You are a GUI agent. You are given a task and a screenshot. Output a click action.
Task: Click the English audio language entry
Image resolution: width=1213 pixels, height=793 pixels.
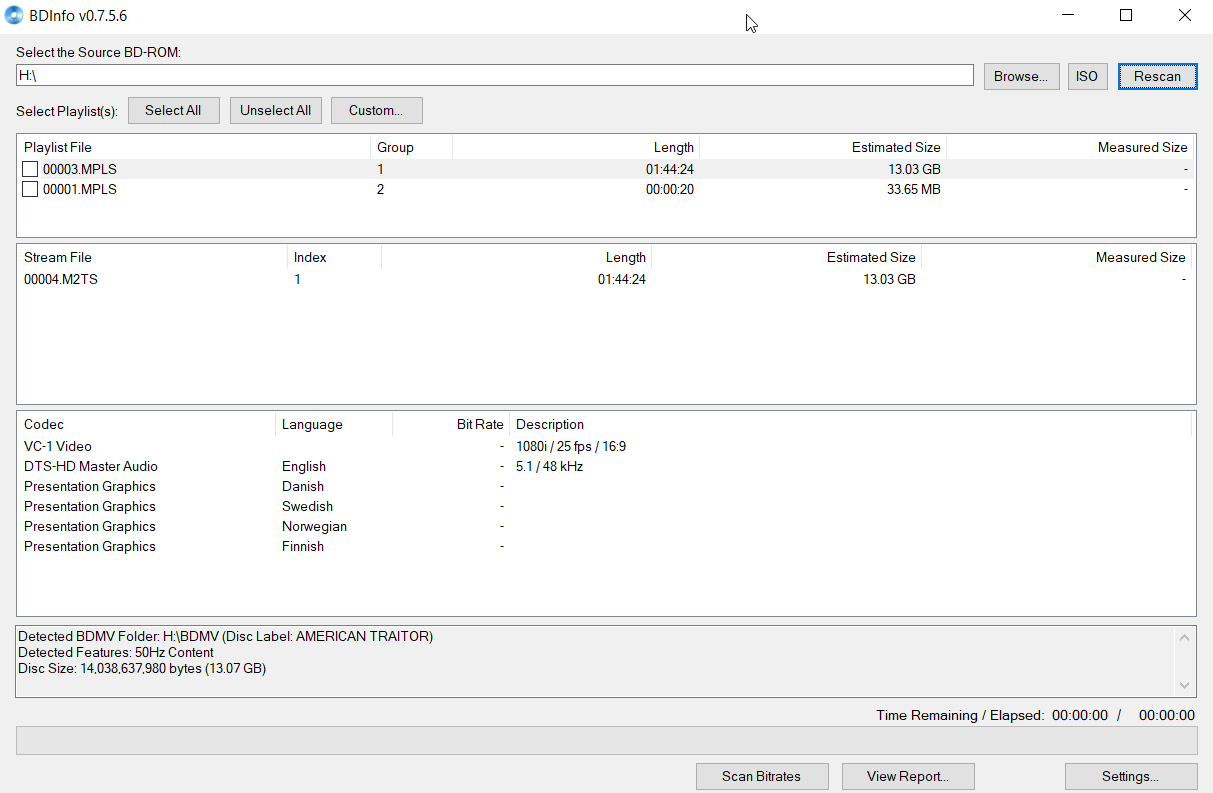[304, 466]
